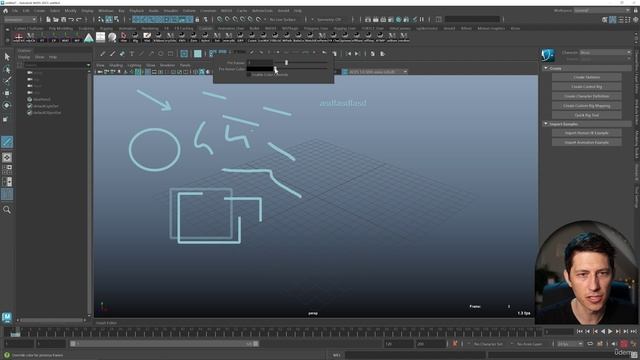Select the Blue Pencil arrow tool
640x360 pixels.
pos(151,54)
